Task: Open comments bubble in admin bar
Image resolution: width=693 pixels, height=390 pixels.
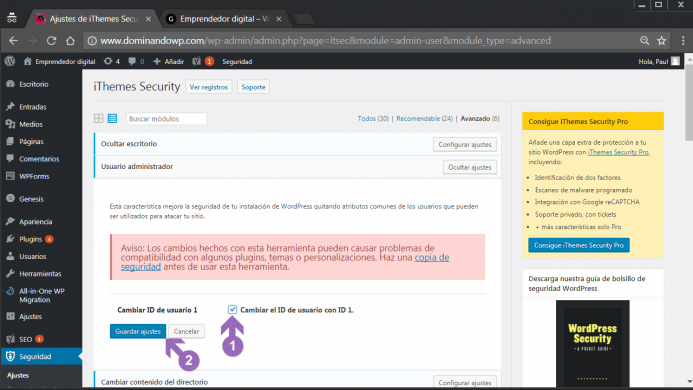Action: pyautogui.click(x=136, y=61)
